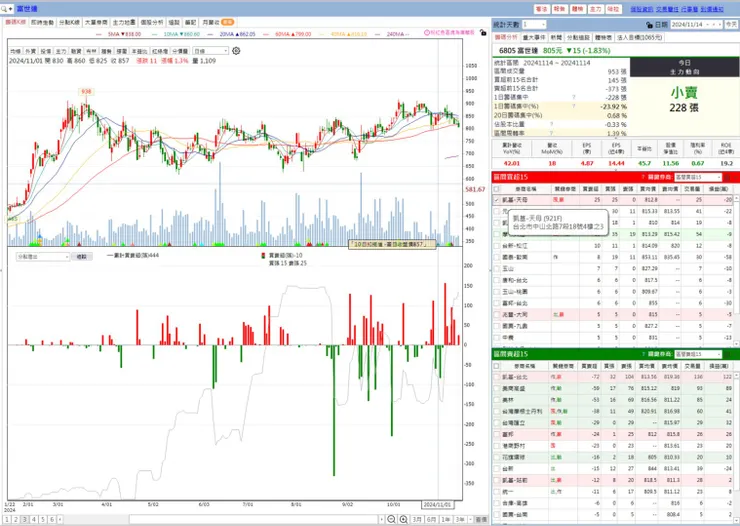Viewport: 740px width, 526px height.
Task: Check the 凱基-台北 row checkbox
Action: point(496,377)
